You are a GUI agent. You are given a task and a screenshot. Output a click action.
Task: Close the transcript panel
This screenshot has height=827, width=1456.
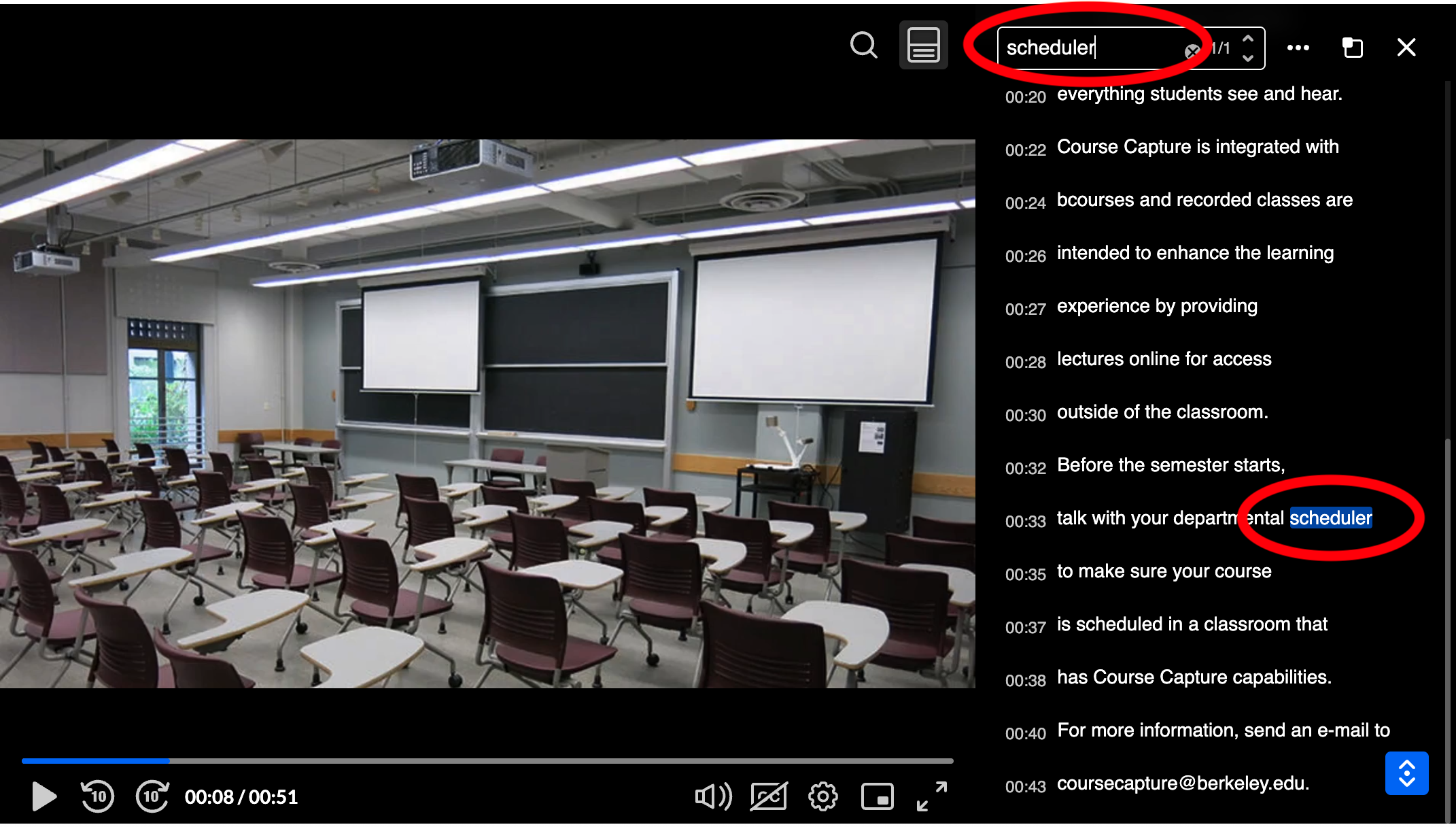(x=1405, y=47)
